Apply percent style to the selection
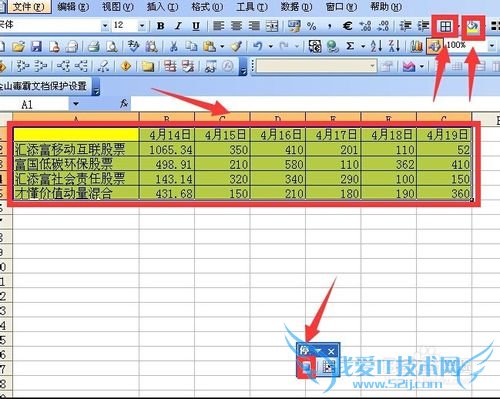 point(312,26)
